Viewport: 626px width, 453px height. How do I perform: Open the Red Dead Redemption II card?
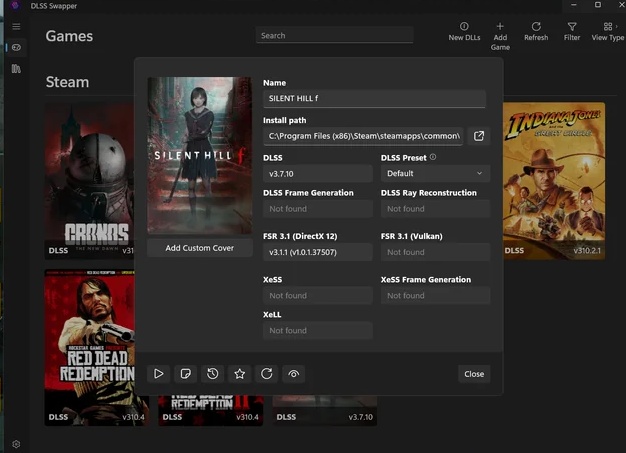click(x=210, y=411)
